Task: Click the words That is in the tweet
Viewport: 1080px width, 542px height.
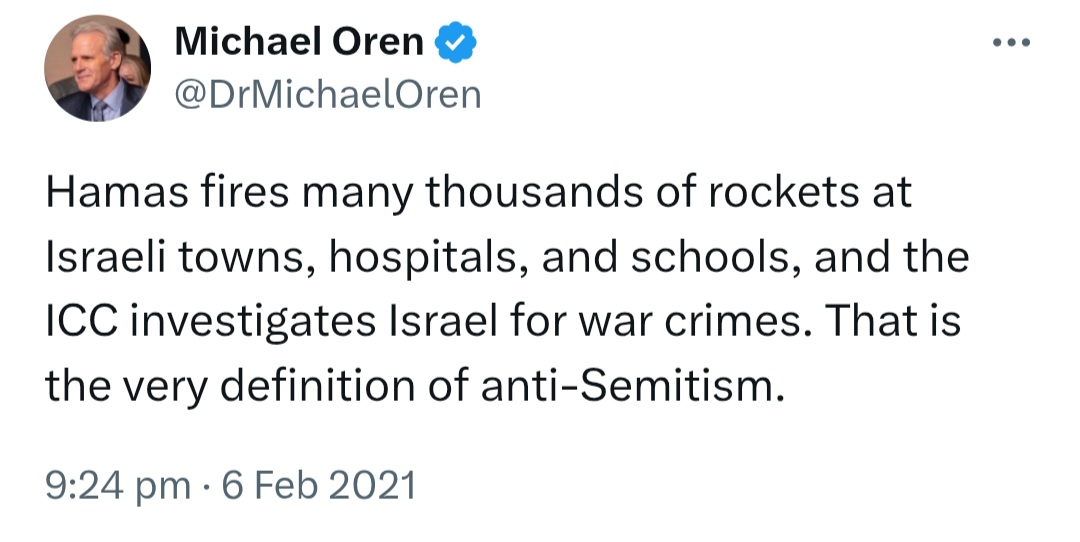Action: point(893,321)
